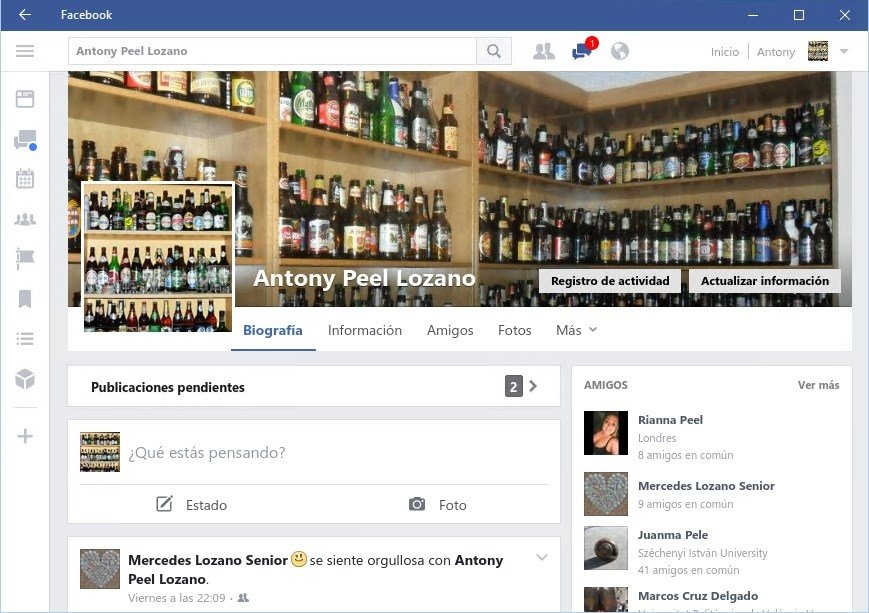Open News Feed icon in left sidebar
The height and width of the screenshot is (613, 869).
pyautogui.click(x=25, y=99)
